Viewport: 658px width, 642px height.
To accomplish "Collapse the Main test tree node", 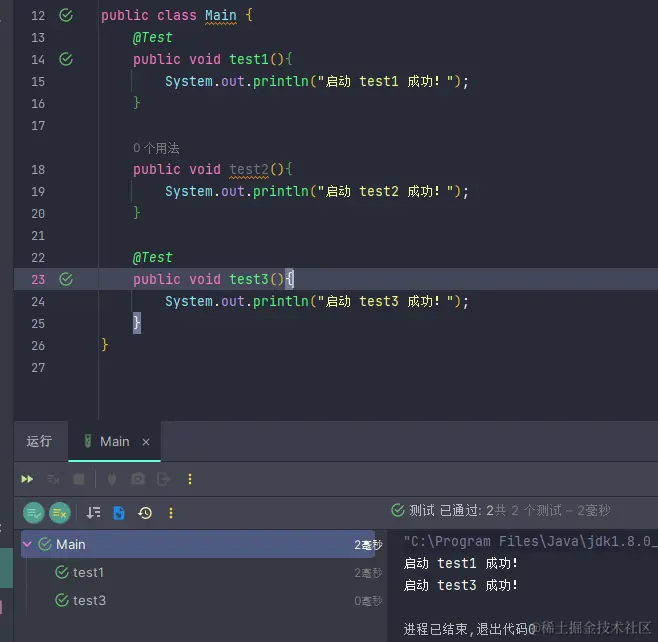I will [27, 544].
